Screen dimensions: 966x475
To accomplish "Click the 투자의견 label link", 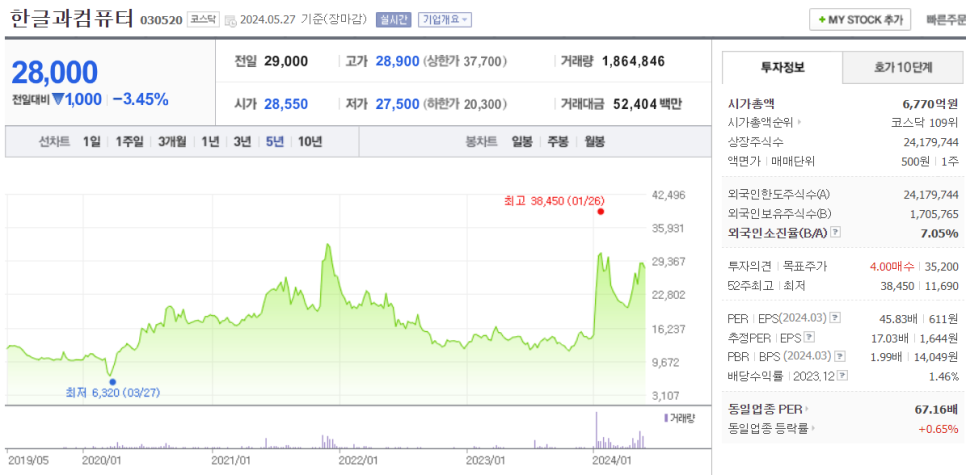I will (x=749, y=266).
